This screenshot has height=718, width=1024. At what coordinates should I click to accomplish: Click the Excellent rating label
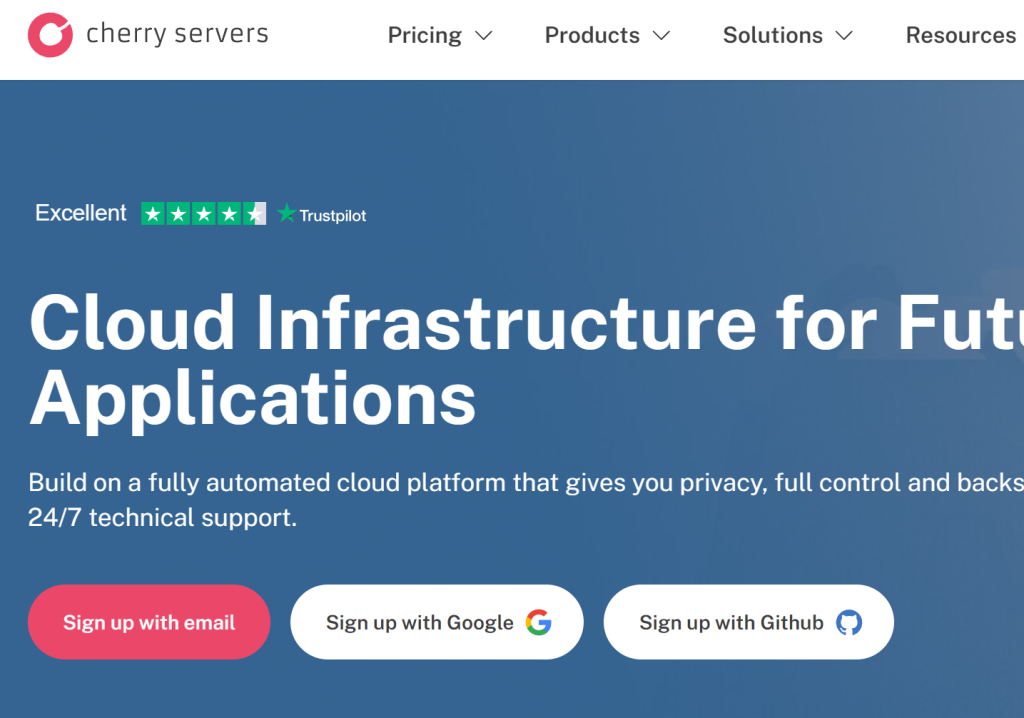tap(80, 213)
